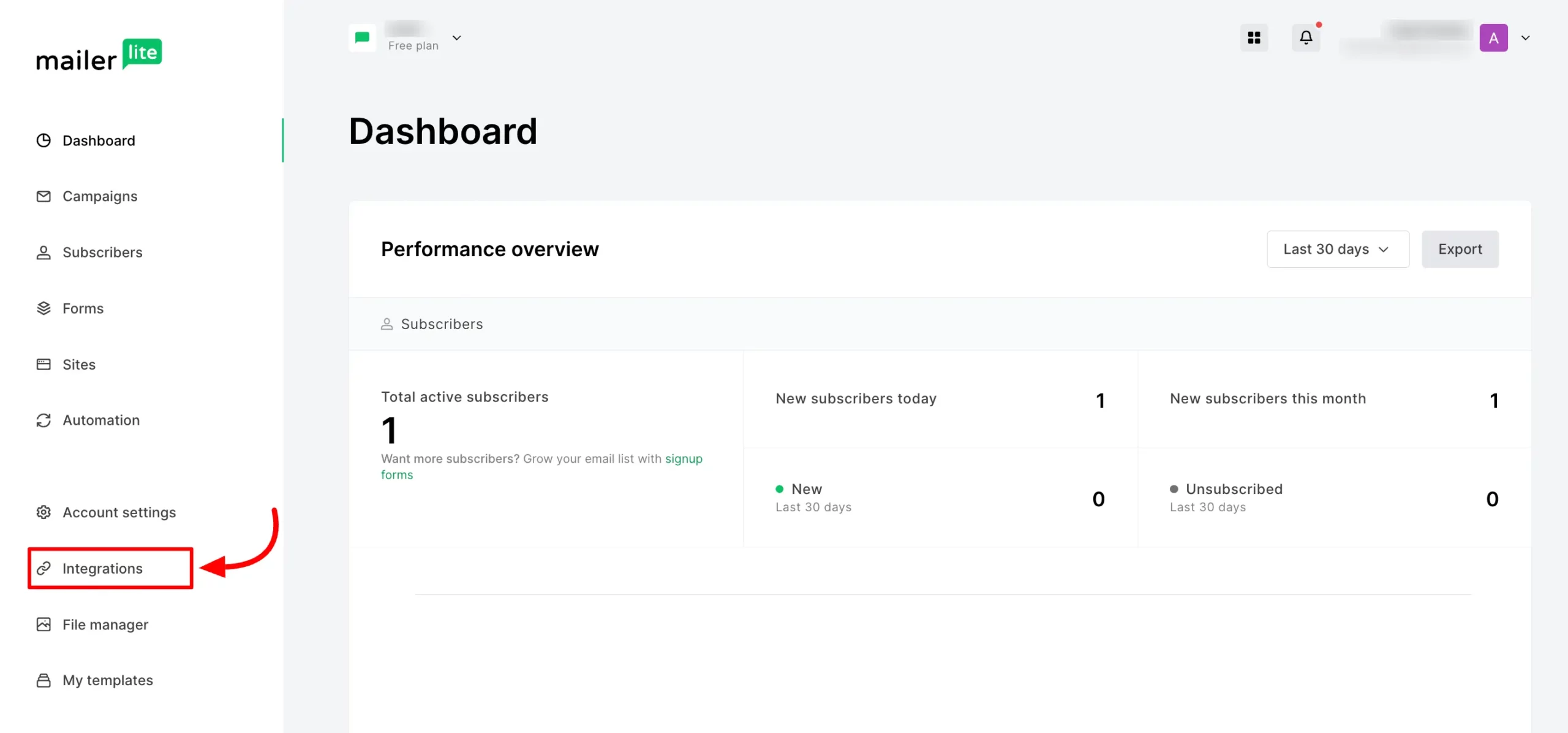Open Integrations in the sidebar
Image resolution: width=1568 pixels, height=733 pixels.
(x=102, y=569)
